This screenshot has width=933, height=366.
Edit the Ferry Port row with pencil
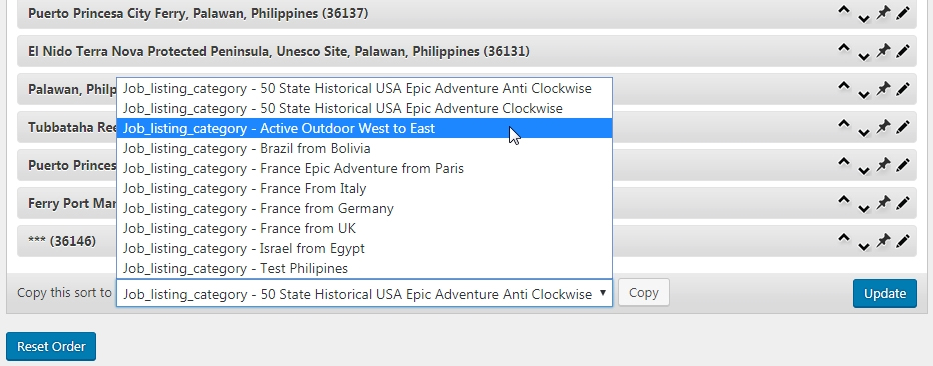(903, 203)
